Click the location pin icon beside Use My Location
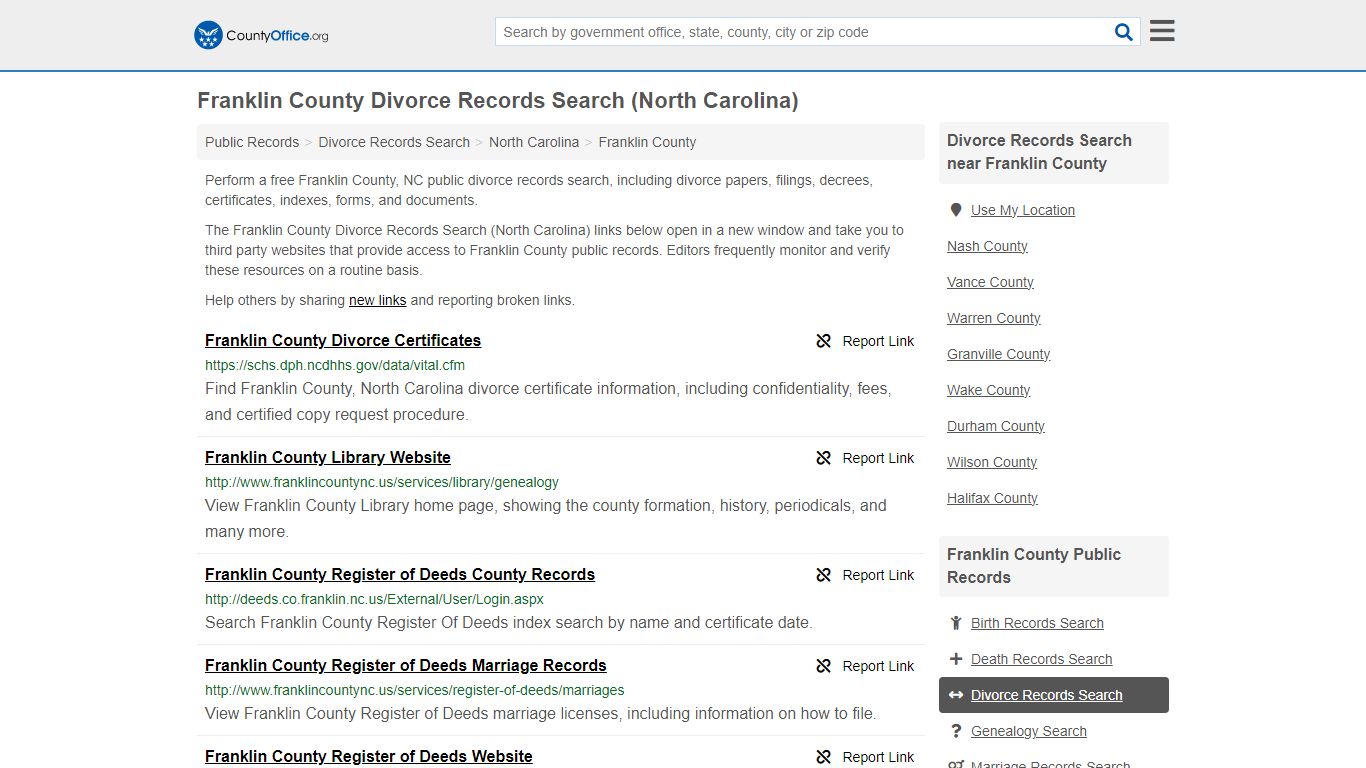Screen dimensions: 1366x768 pos(956,210)
